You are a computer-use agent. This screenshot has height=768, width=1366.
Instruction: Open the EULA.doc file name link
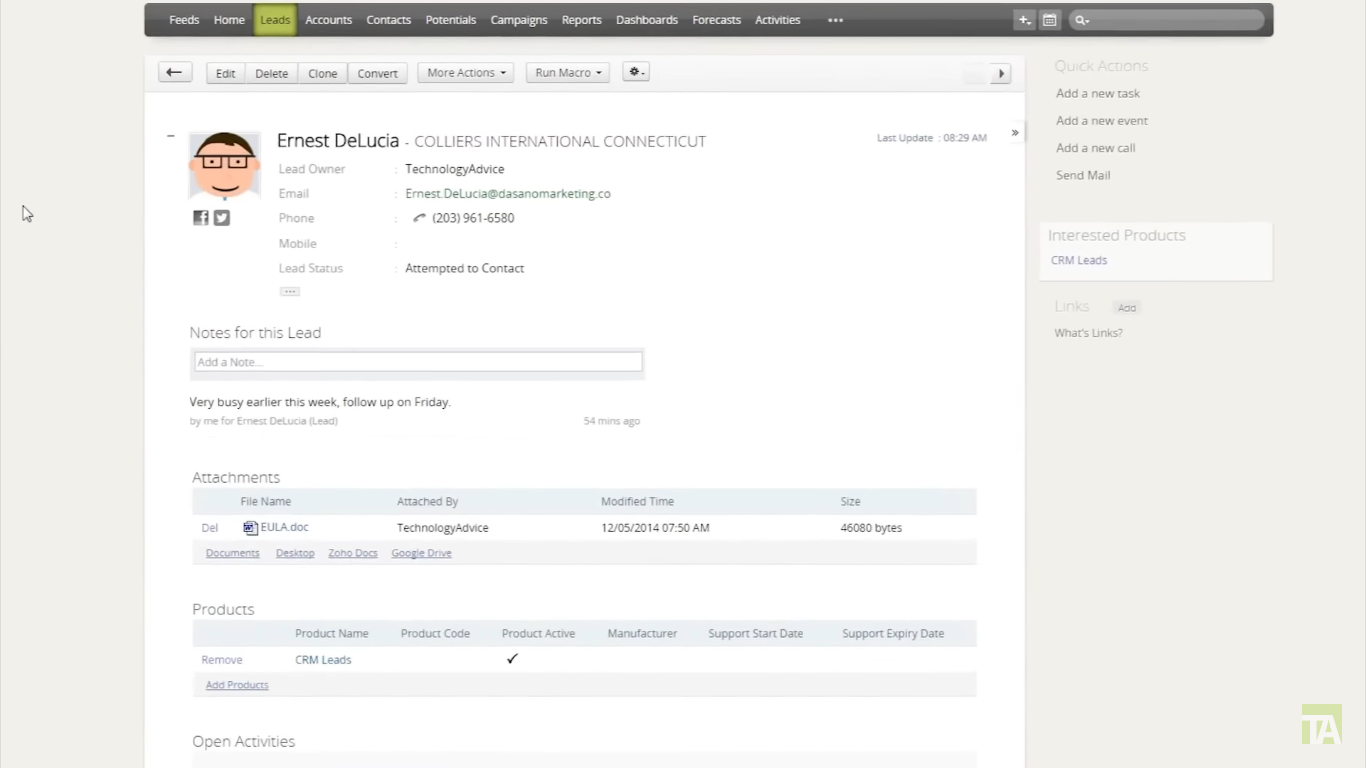pos(285,527)
